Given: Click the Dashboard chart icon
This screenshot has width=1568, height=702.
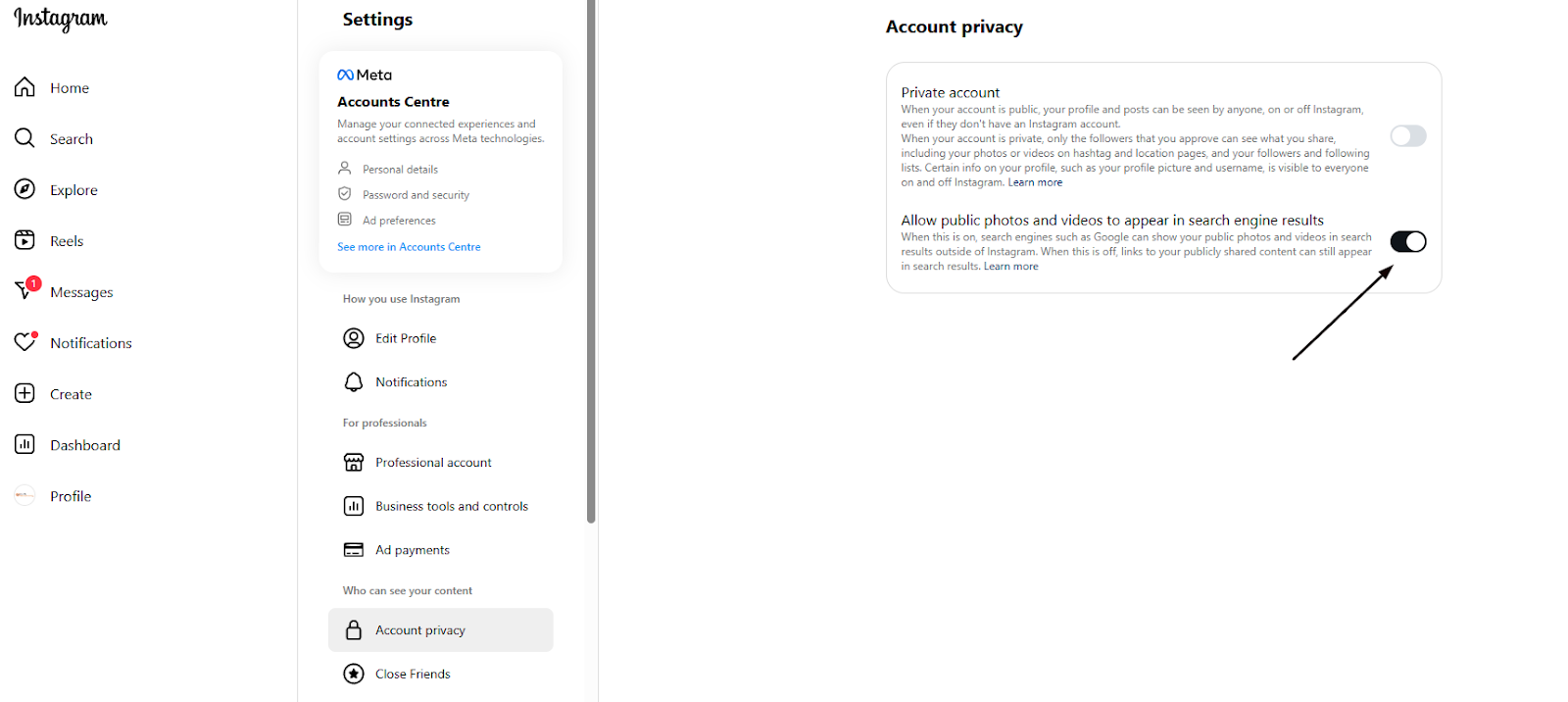Looking at the screenshot, I should click(x=24, y=444).
